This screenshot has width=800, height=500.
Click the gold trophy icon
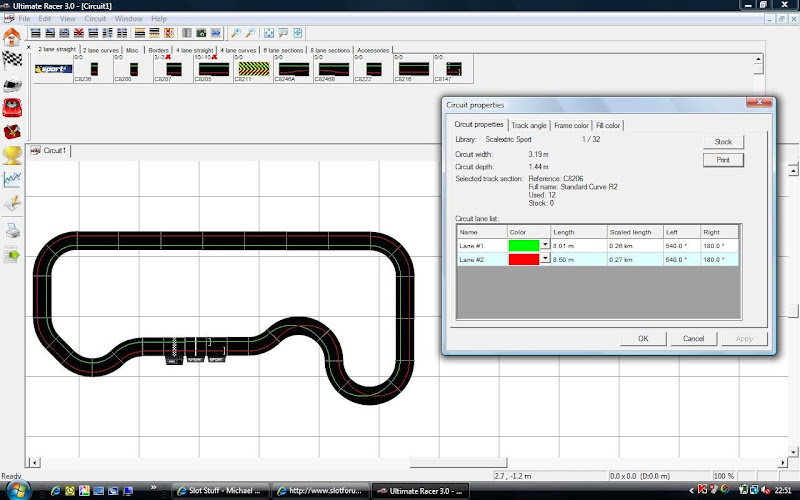click(12, 154)
